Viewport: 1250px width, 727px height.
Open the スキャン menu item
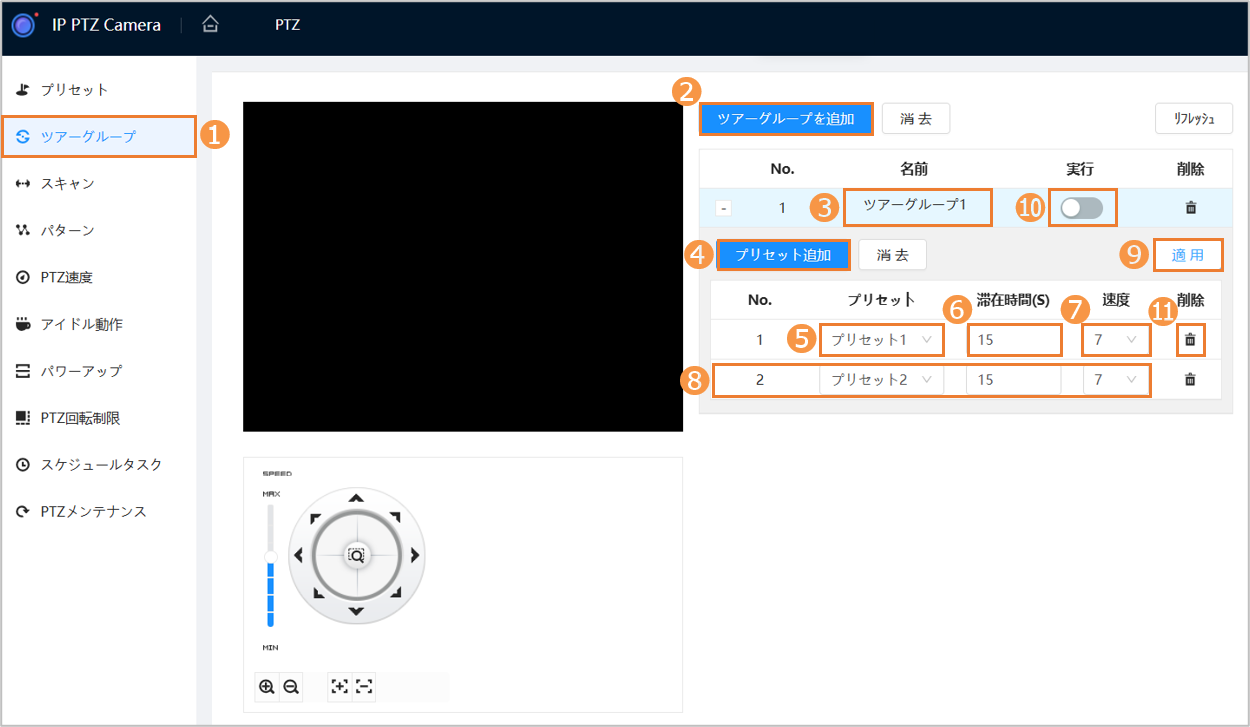(x=68, y=184)
